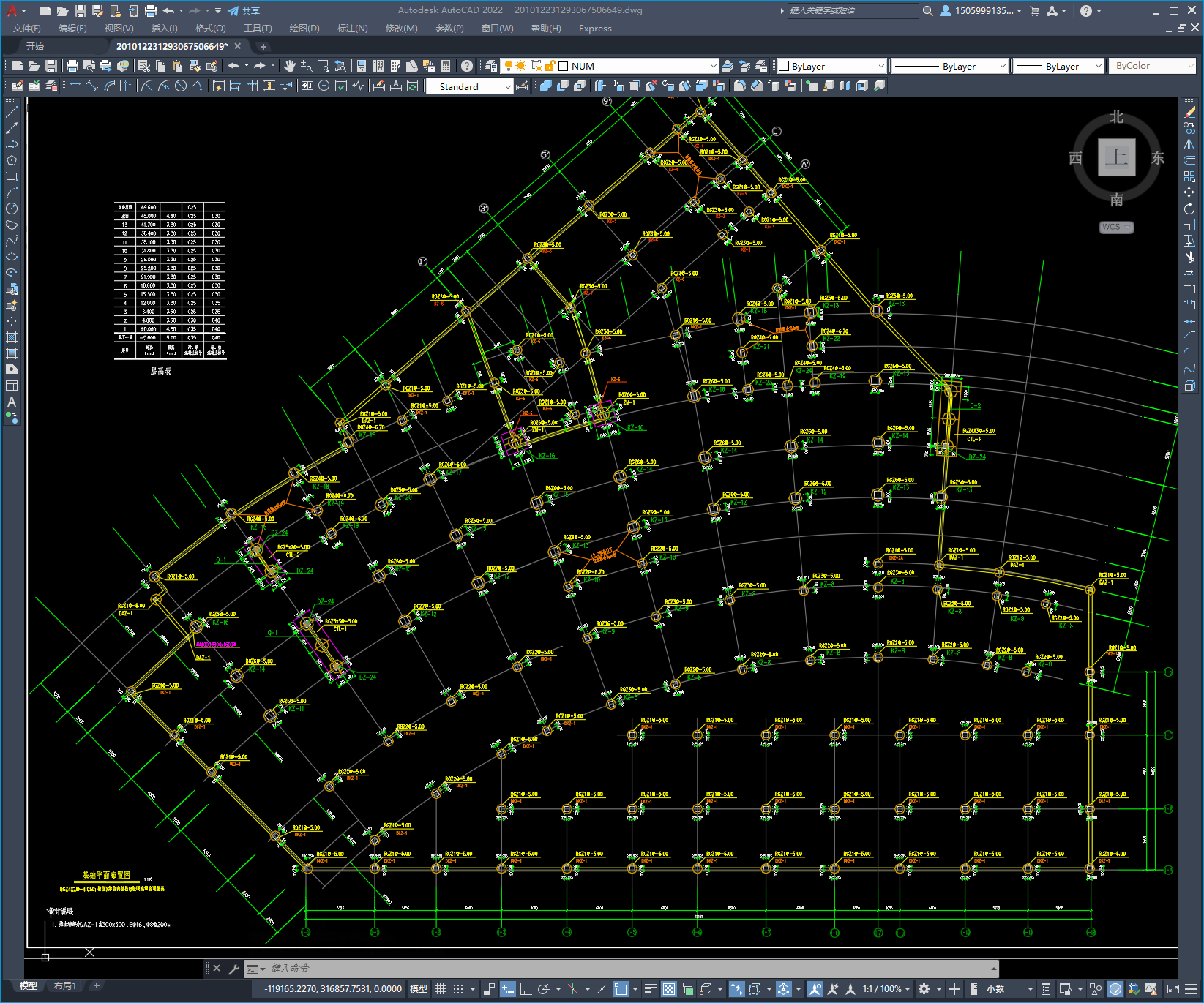Select the Trim tool in modify toolbar
This screenshot has width=1204, height=1003.
[1189, 257]
